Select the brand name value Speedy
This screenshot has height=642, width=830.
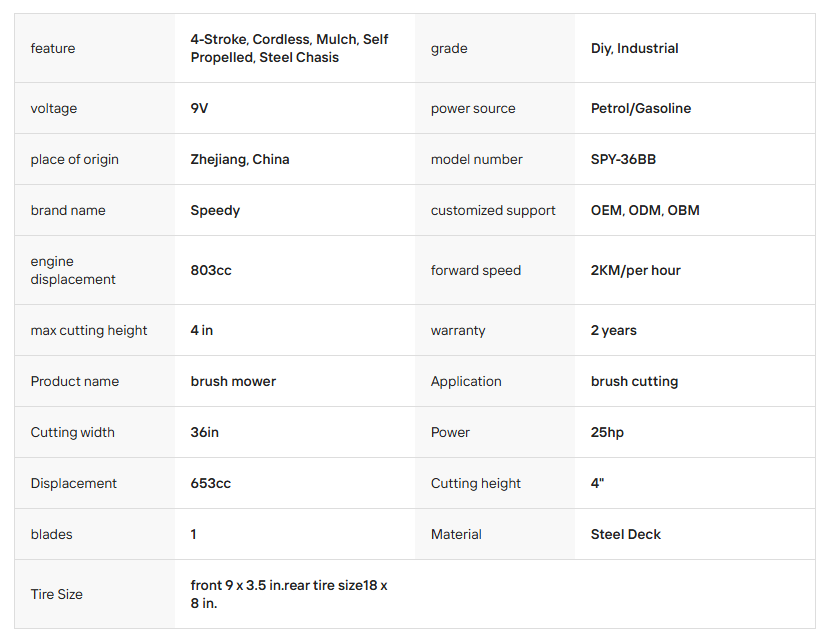215,210
